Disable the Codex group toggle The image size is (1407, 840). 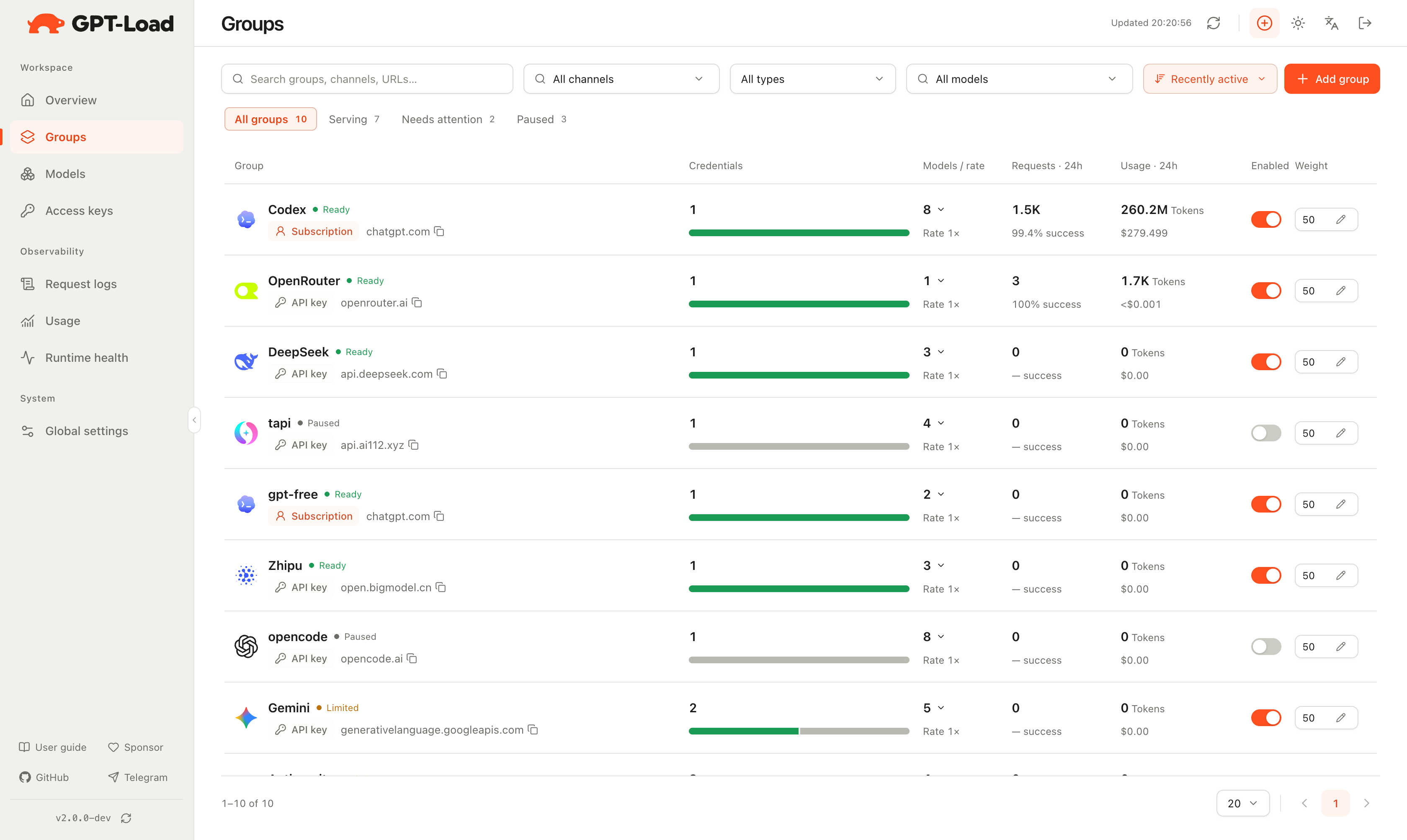(x=1266, y=219)
